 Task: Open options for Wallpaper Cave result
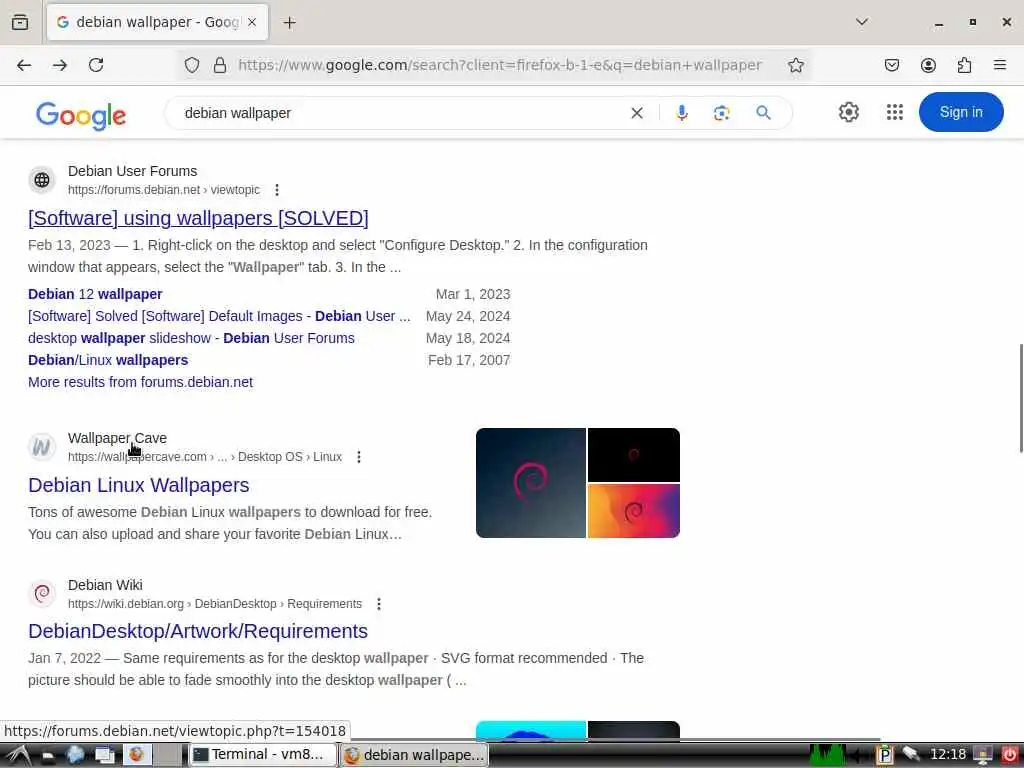click(359, 457)
